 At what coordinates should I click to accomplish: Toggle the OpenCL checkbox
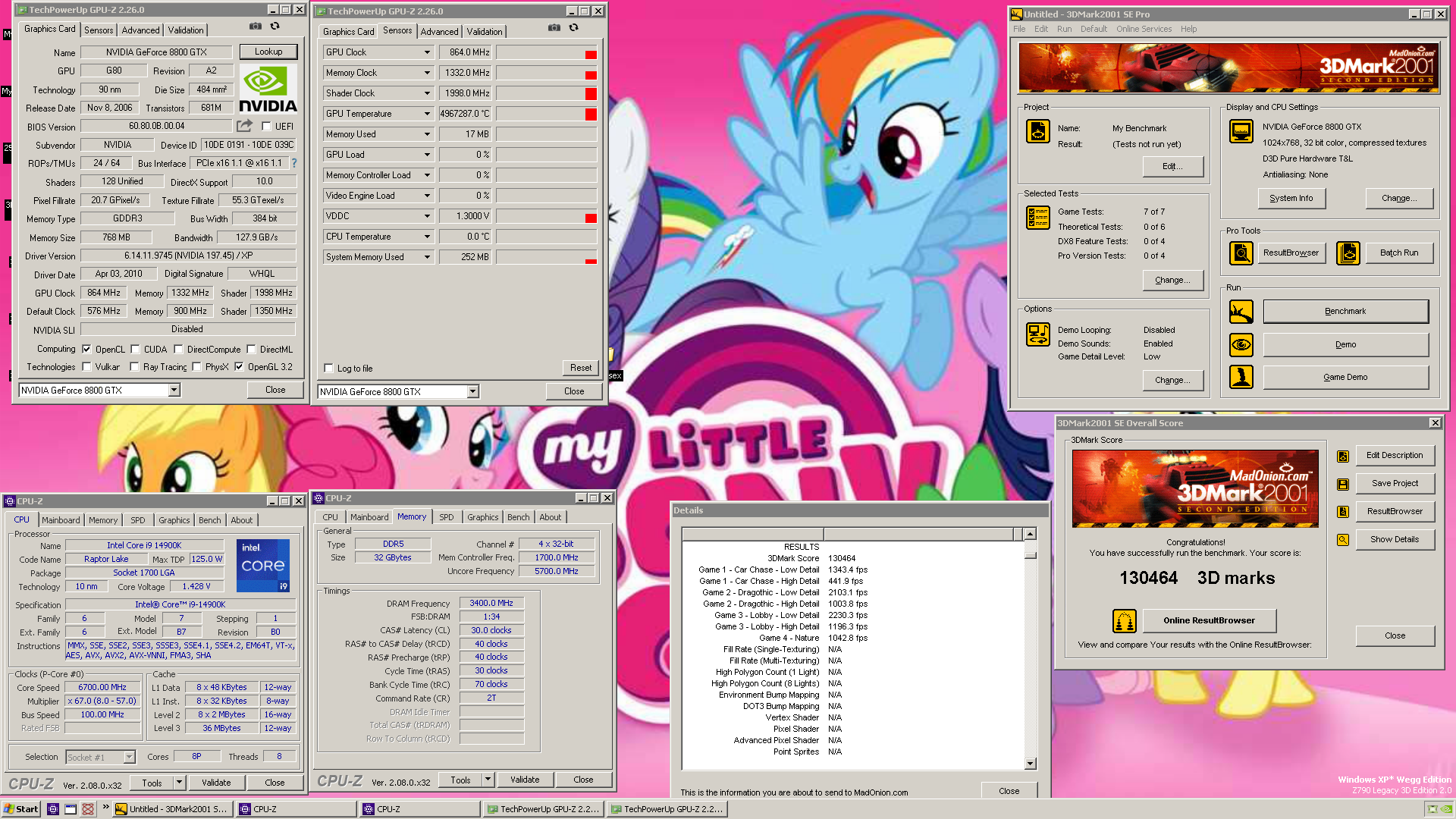(x=86, y=350)
